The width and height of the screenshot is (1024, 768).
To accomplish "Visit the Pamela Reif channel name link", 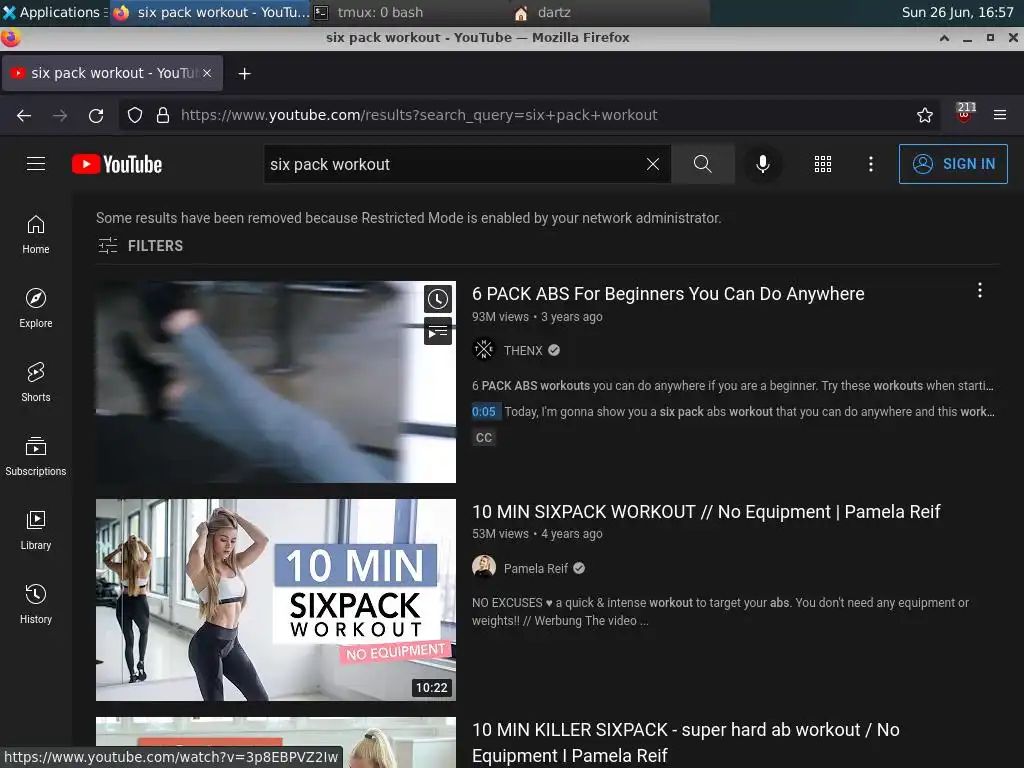I will tap(536, 568).
